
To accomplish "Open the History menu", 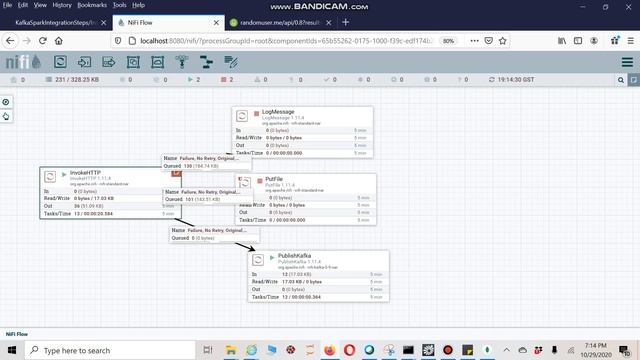I will pyautogui.click(x=62, y=5).
